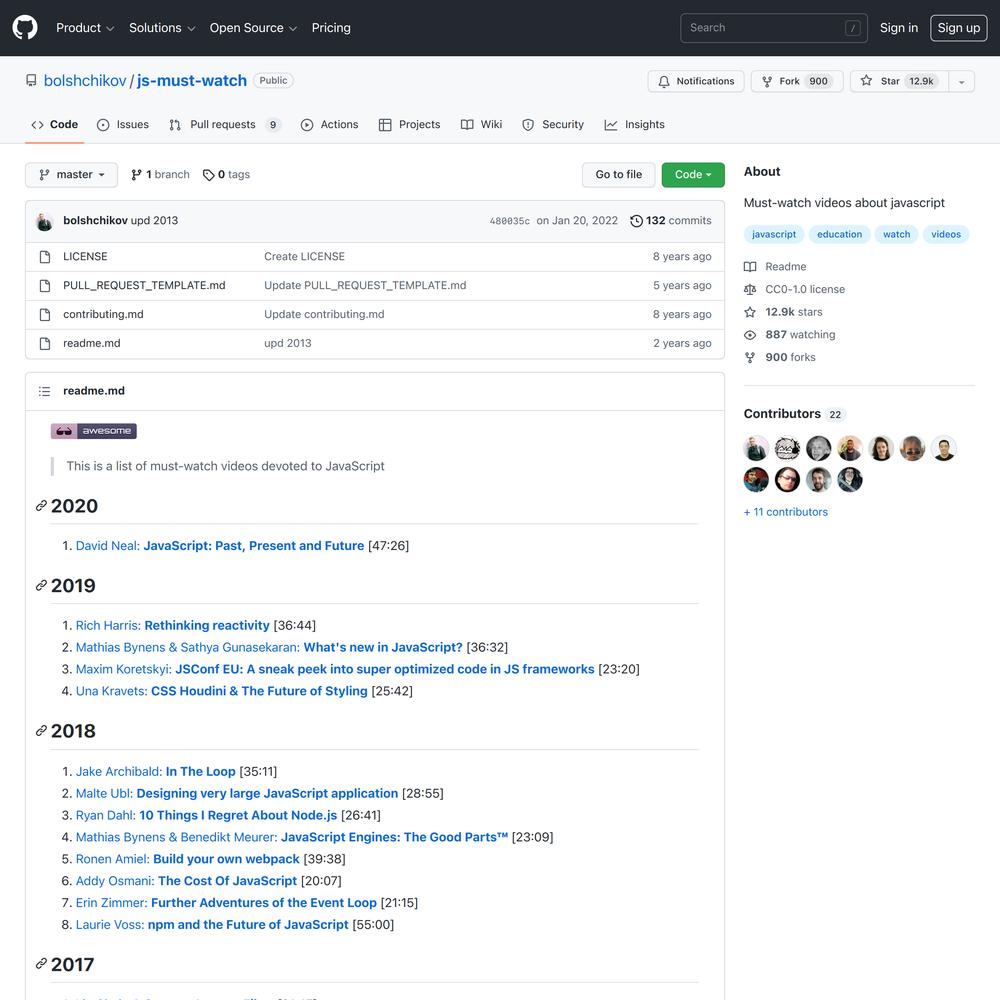Click the Sign up button
Image resolution: width=1000 pixels, height=1000 pixels.
coord(959,28)
